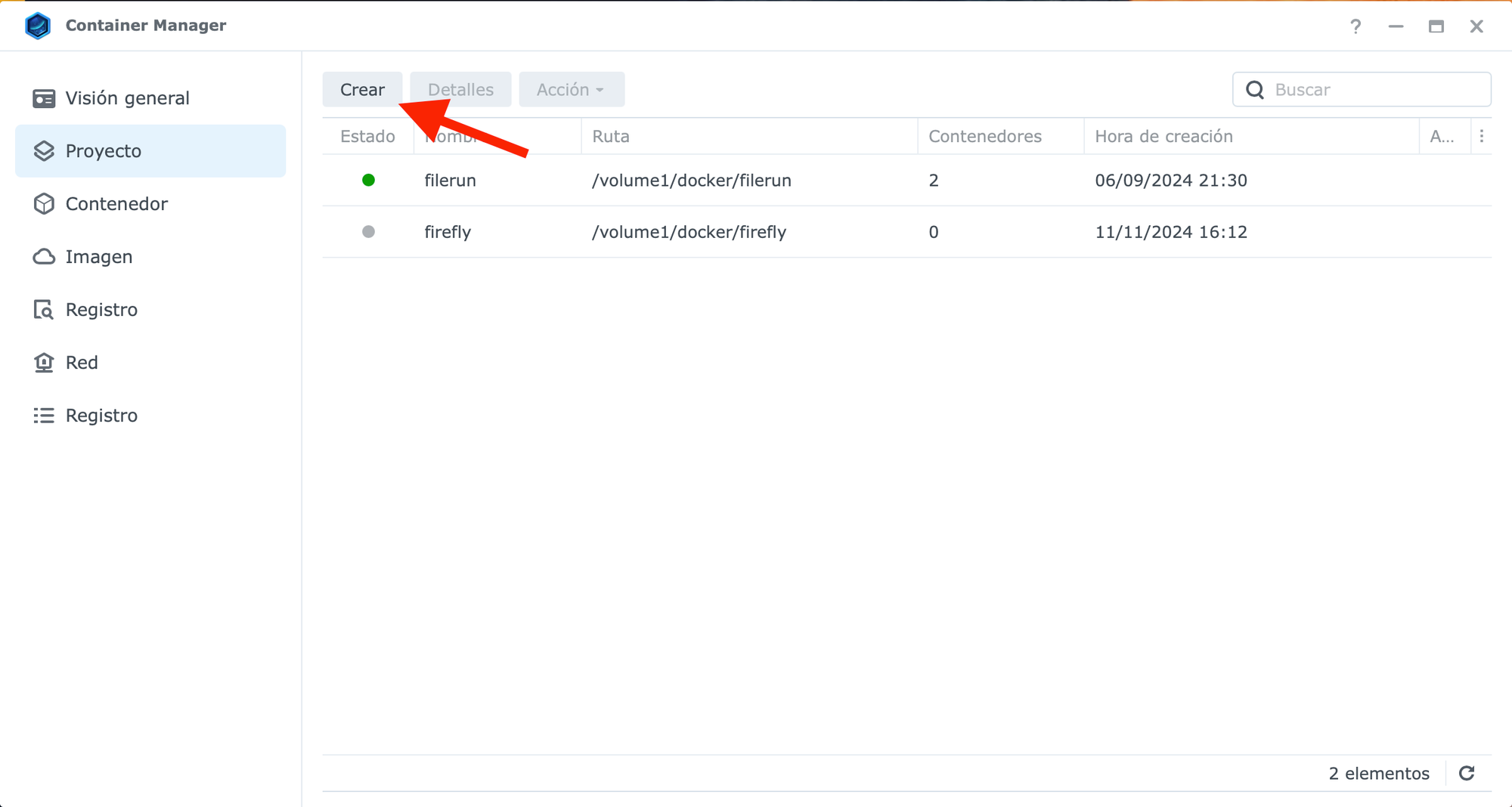Click date 11/11/2024 16:12
This screenshot has width=1512, height=807.
pyautogui.click(x=1171, y=232)
